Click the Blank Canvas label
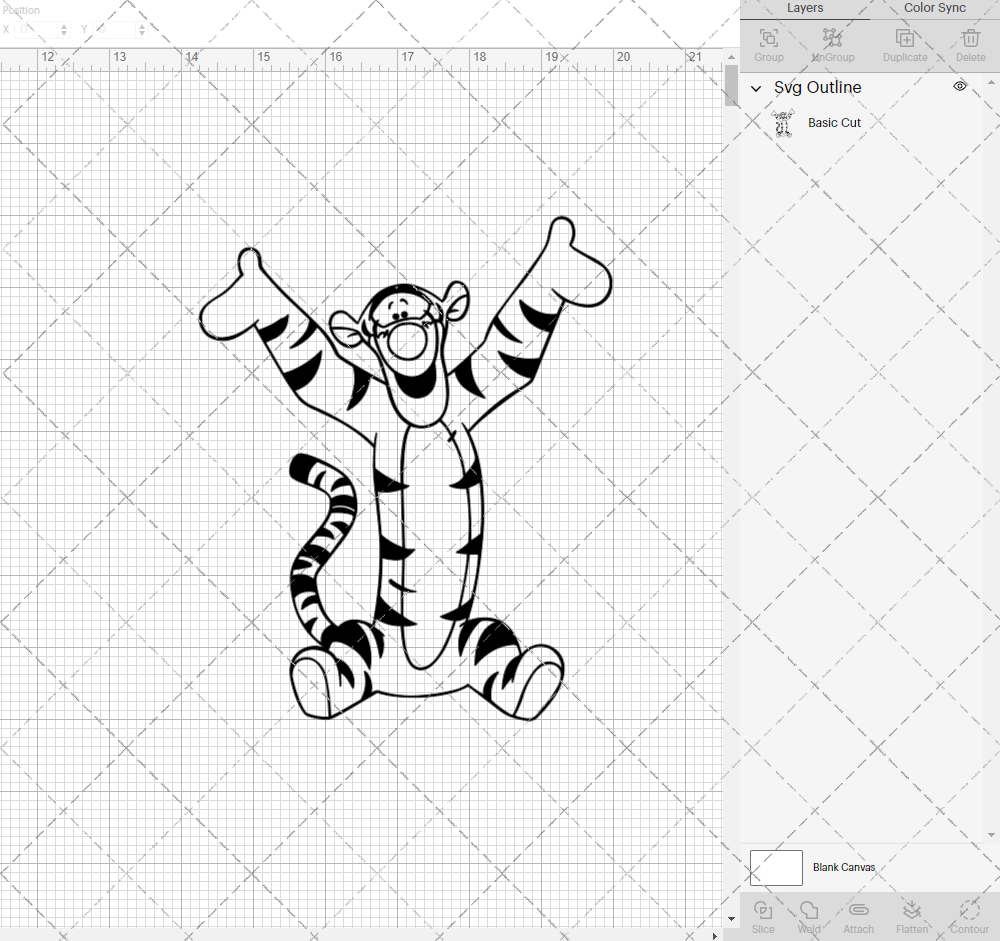 (x=844, y=867)
